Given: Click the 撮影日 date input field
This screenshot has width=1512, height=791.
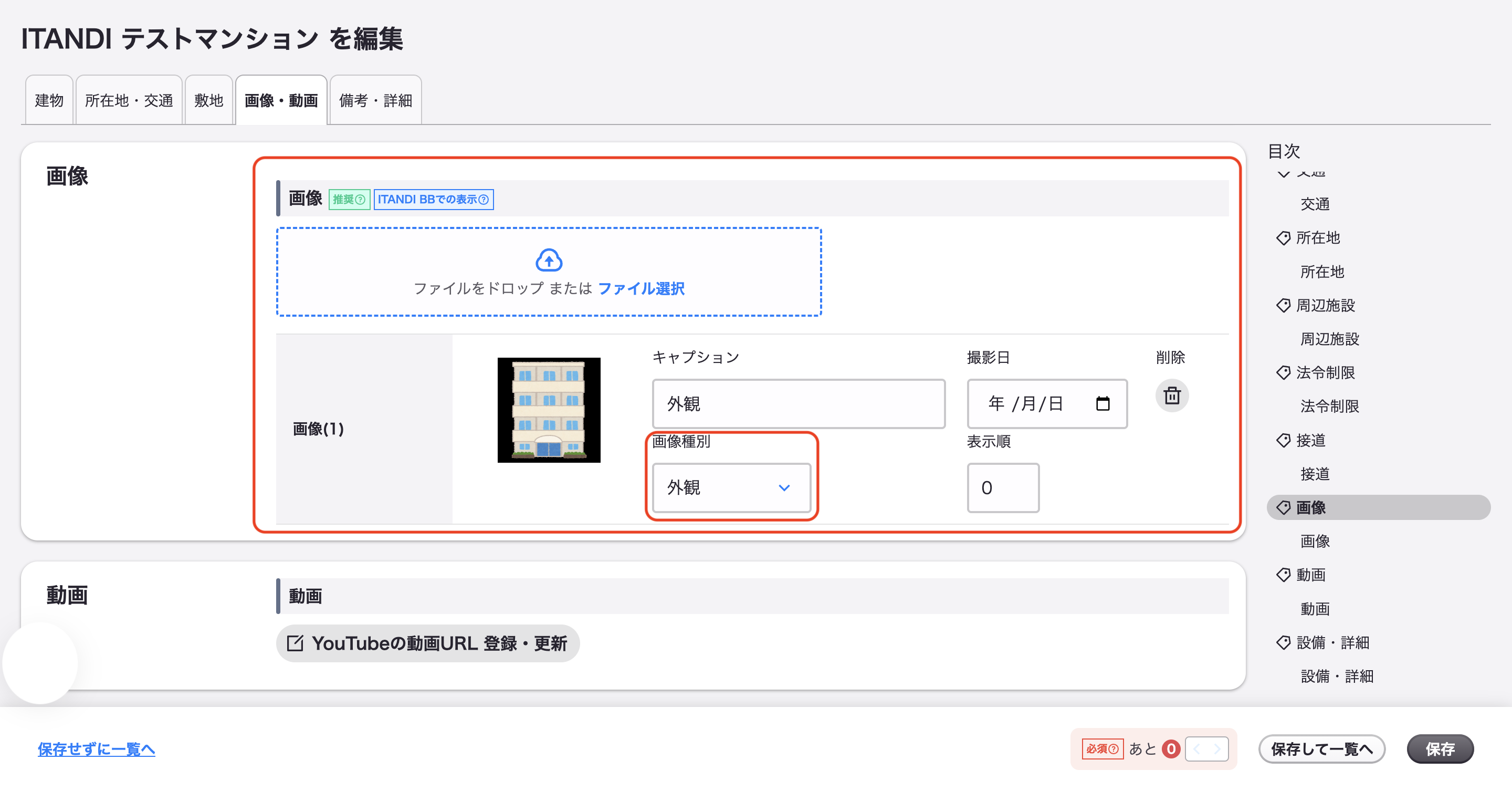Looking at the screenshot, I should (x=1047, y=404).
